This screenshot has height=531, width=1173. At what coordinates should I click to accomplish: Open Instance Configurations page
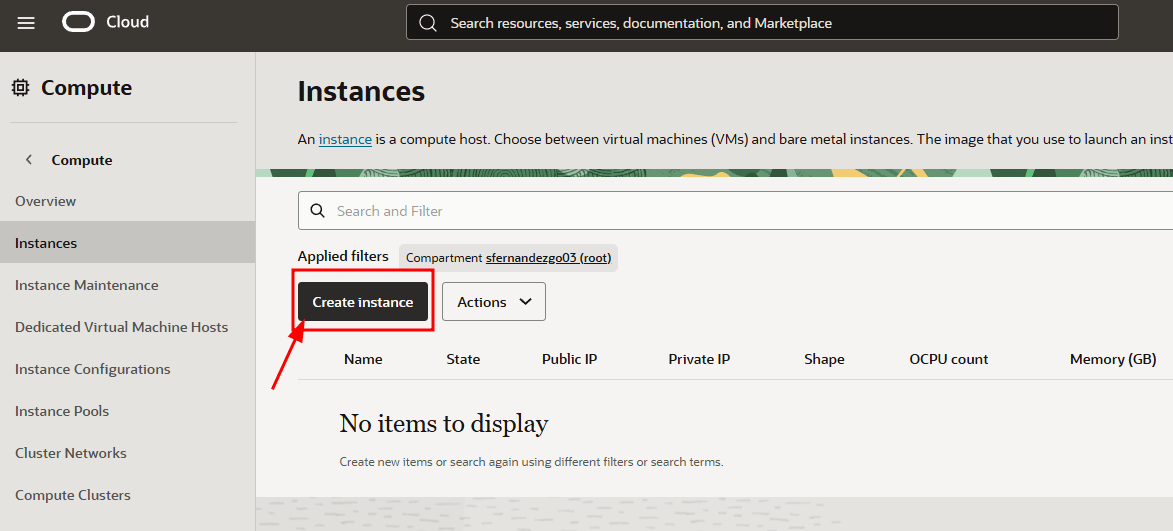pyautogui.click(x=93, y=369)
